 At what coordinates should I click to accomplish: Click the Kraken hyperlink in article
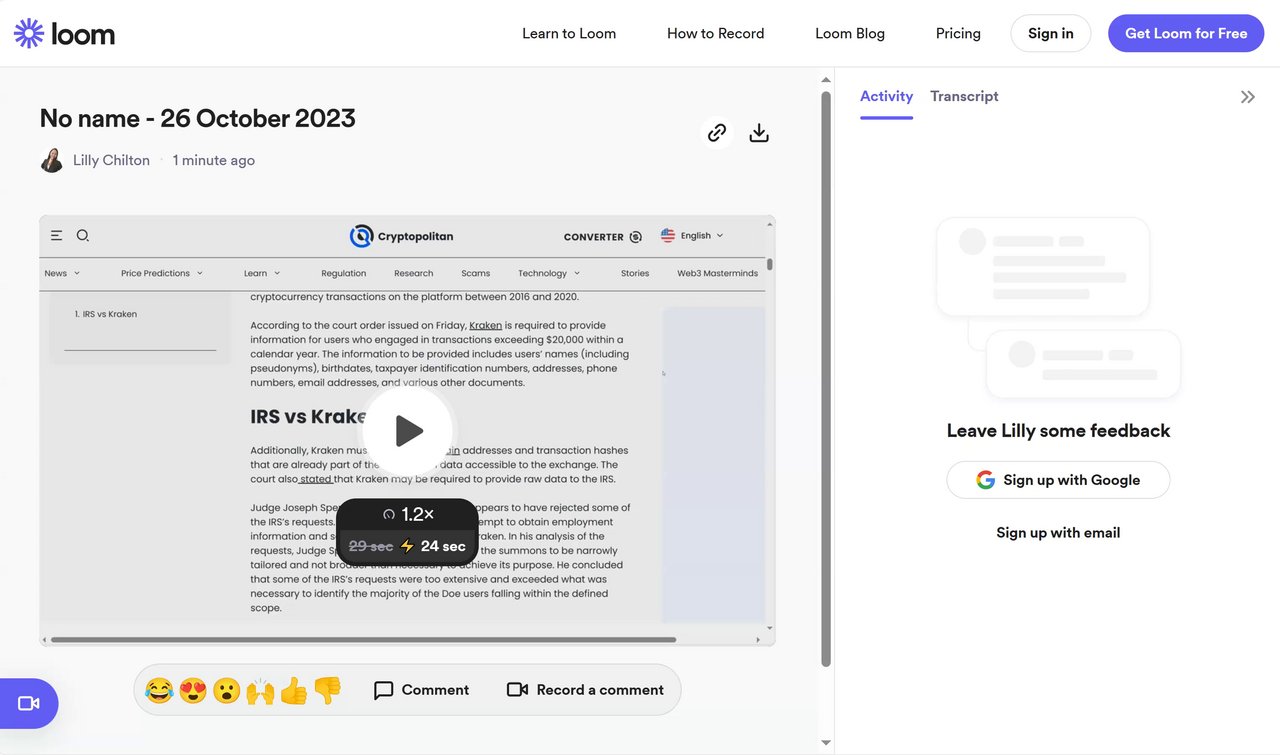click(x=486, y=325)
